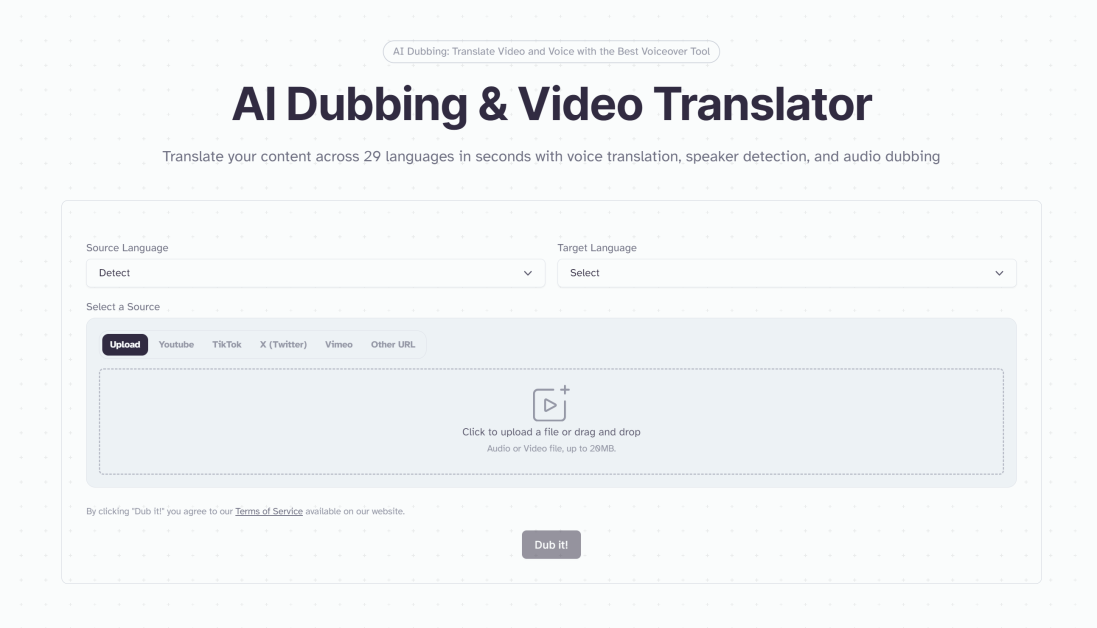Open the Terms of Service link

coord(267,510)
